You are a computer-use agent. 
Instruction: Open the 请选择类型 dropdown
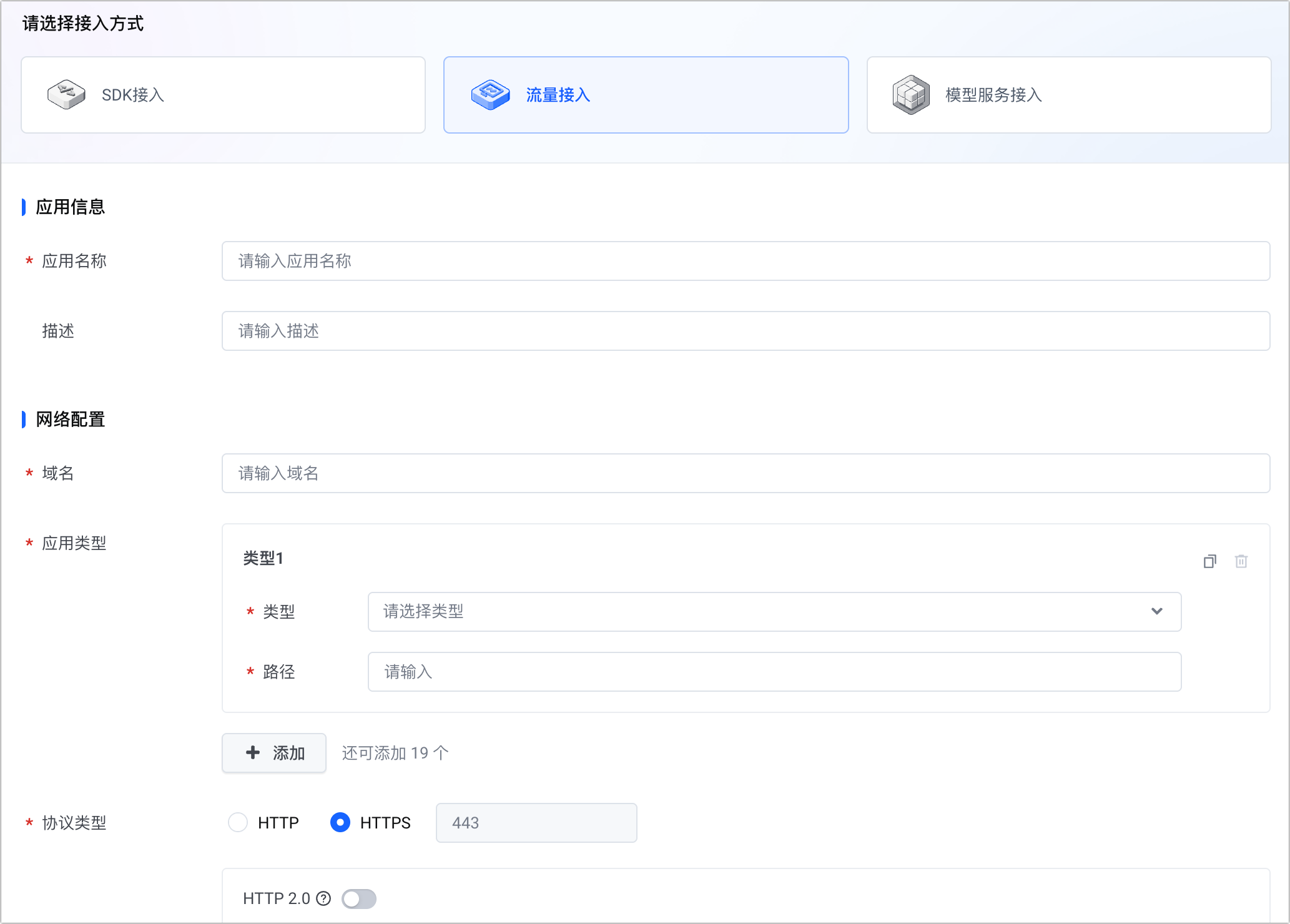coord(749,611)
